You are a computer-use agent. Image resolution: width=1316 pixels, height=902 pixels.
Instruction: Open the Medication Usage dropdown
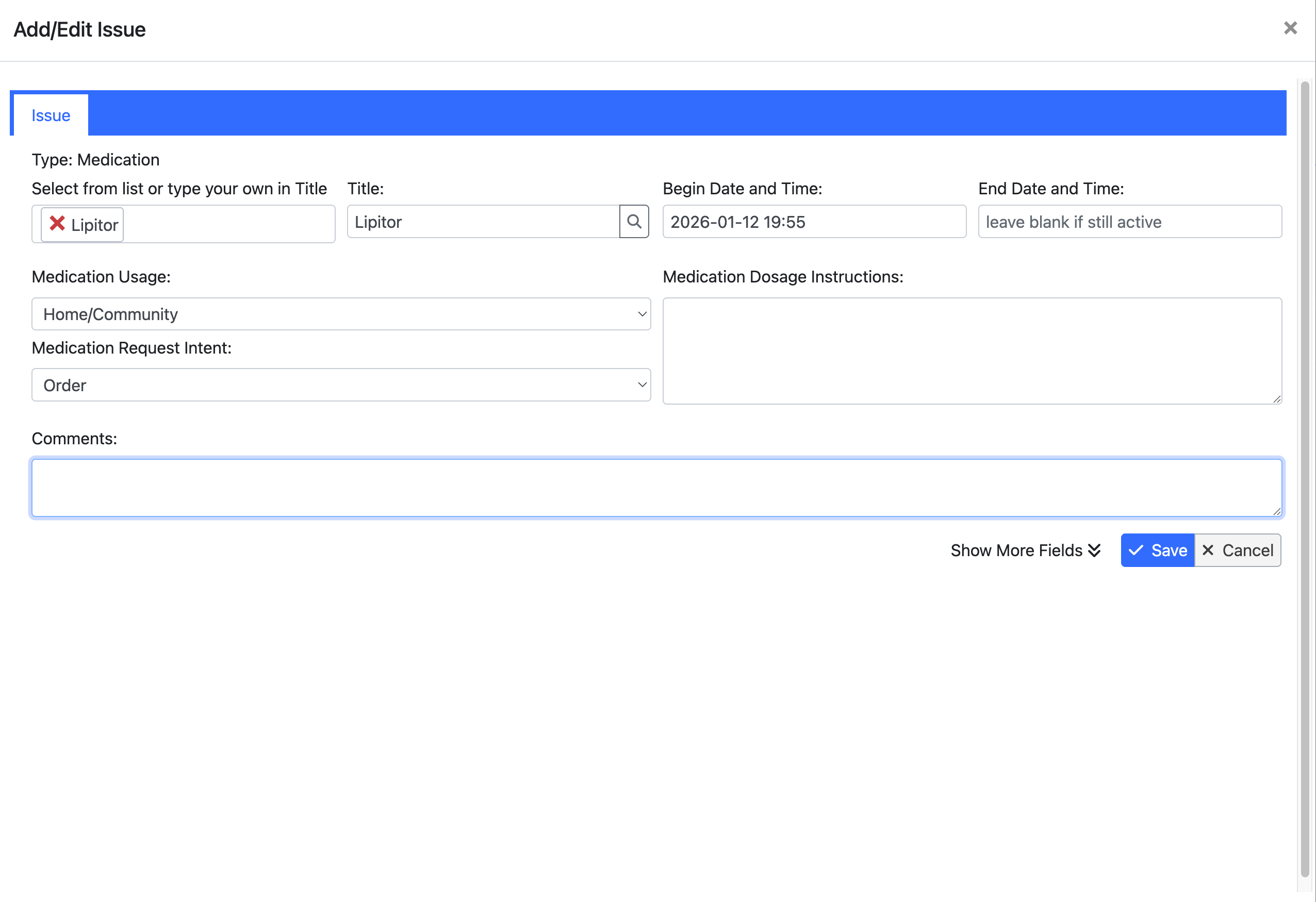coord(340,313)
